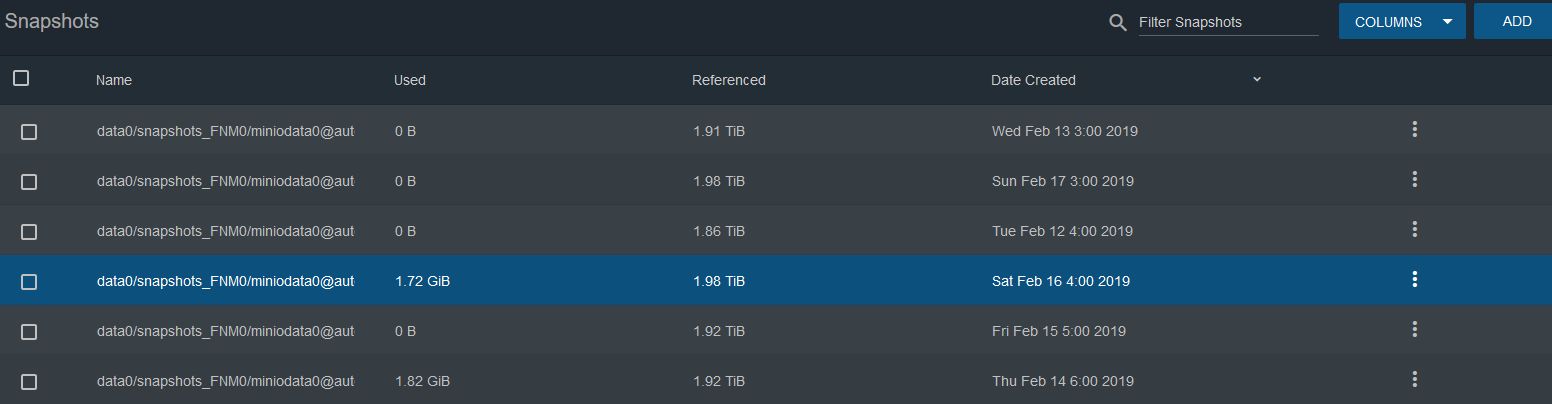This screenshot has width=1552, height=404.
Task: Sort snapshots by Name column
Action: click(114, 80)
